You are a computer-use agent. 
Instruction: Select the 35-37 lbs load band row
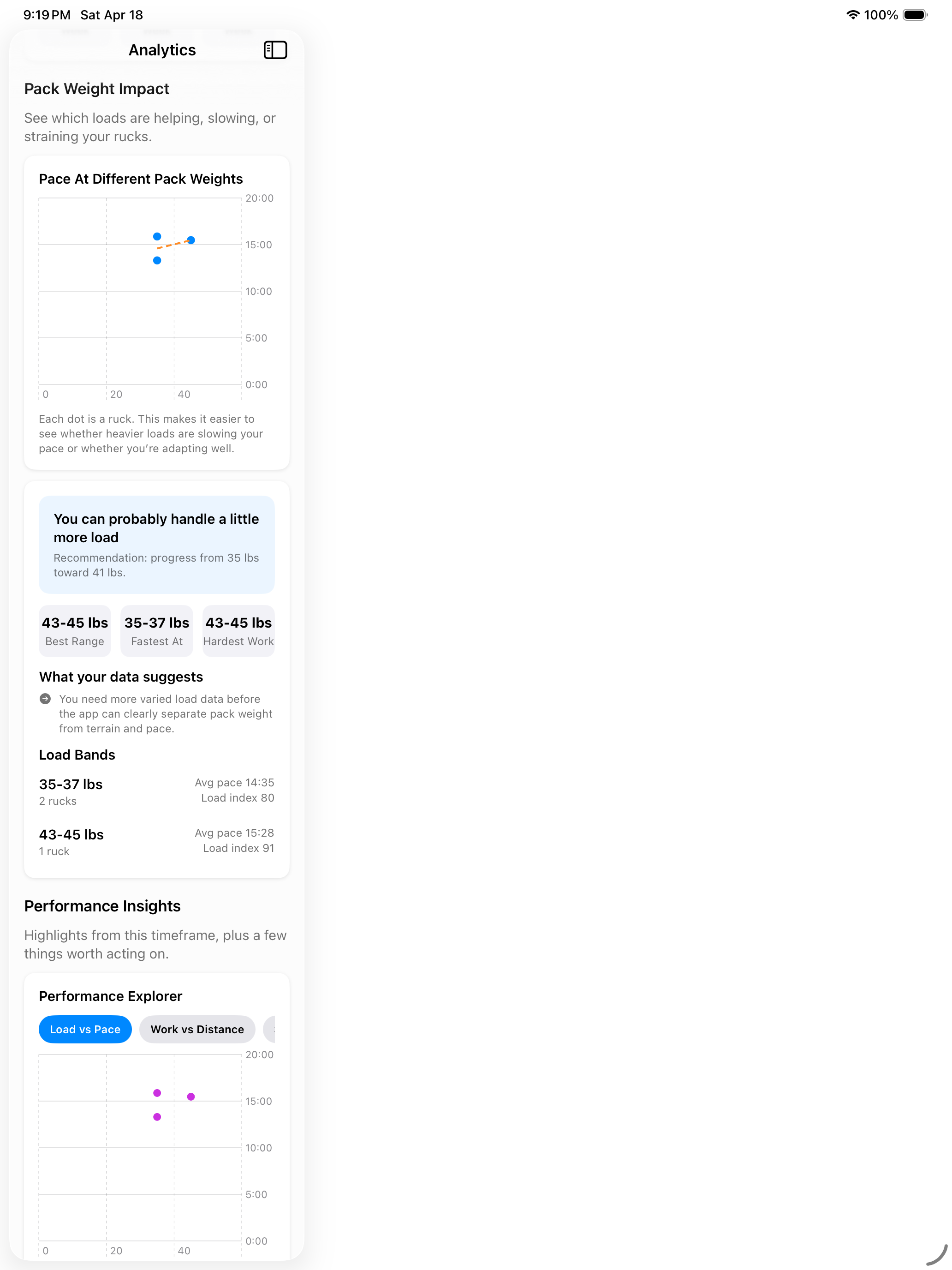click(x=157, y=792)
